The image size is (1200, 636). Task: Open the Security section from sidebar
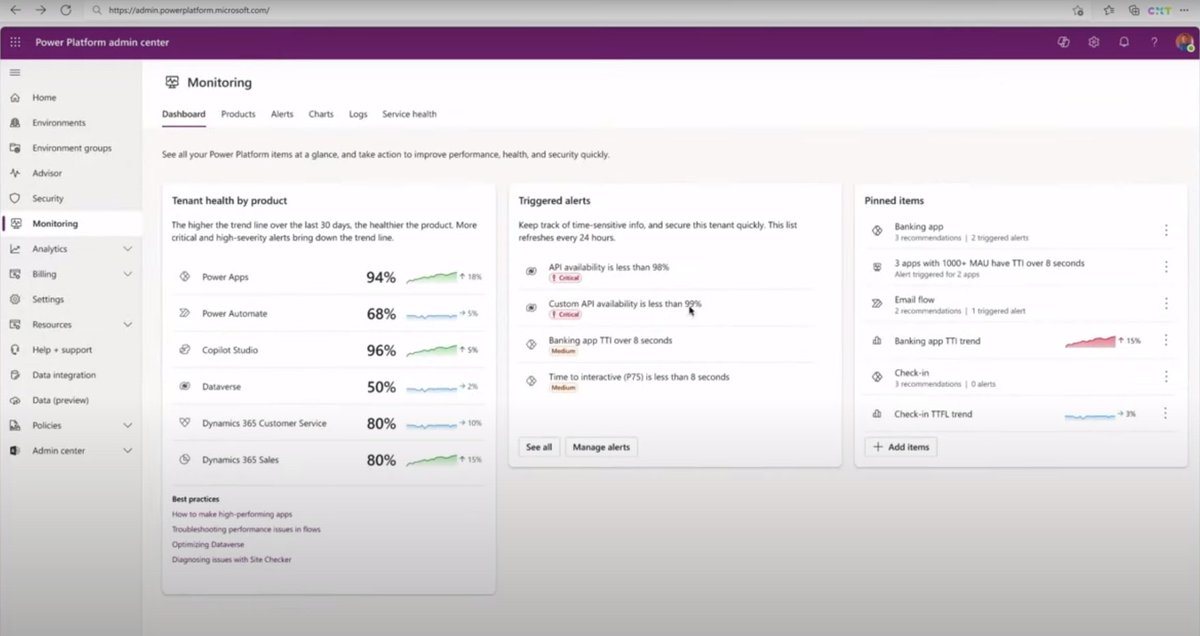click(48, 198)
